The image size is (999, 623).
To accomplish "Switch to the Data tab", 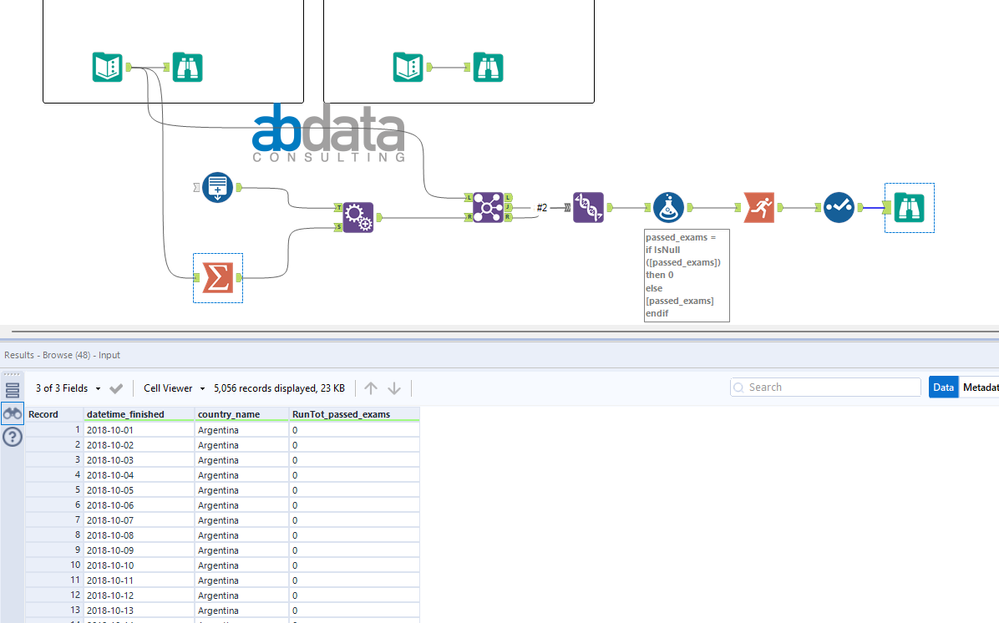I will pos(943,387).
